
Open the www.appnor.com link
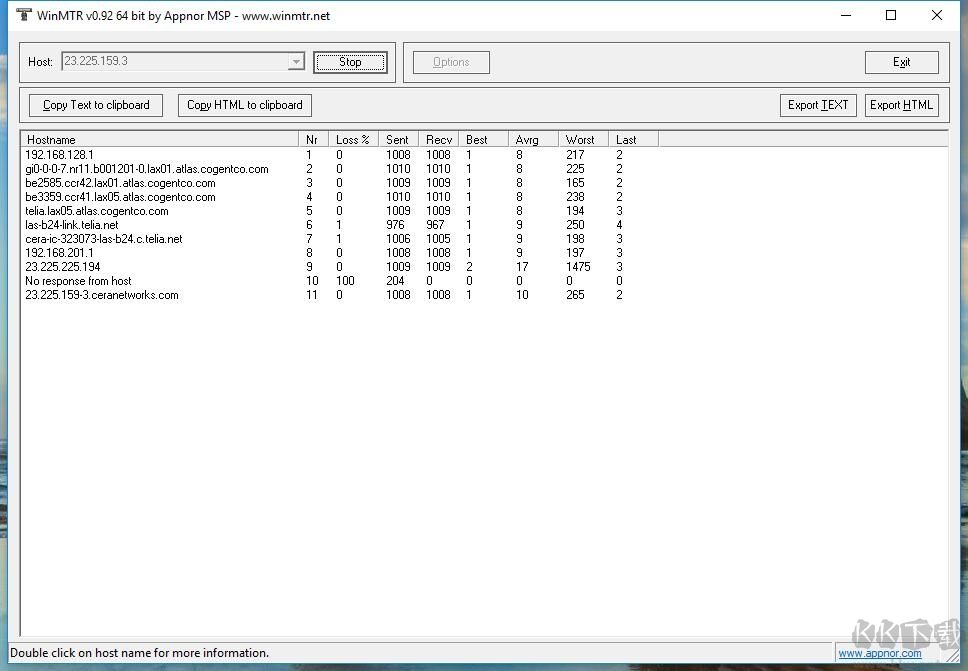tap(879, 653)
